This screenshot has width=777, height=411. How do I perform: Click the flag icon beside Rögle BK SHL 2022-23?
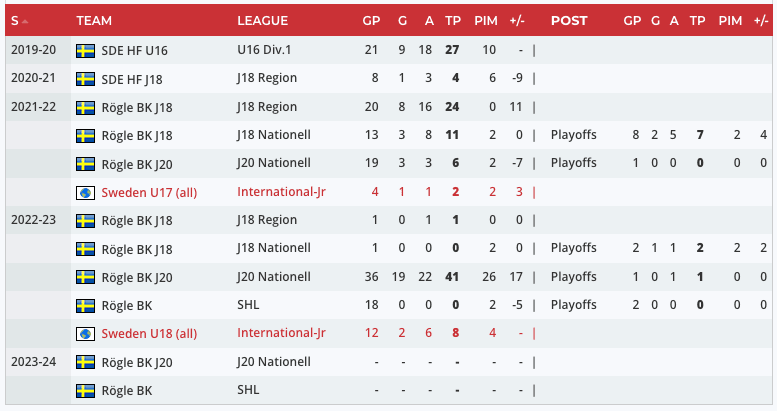tap(85, 305)
